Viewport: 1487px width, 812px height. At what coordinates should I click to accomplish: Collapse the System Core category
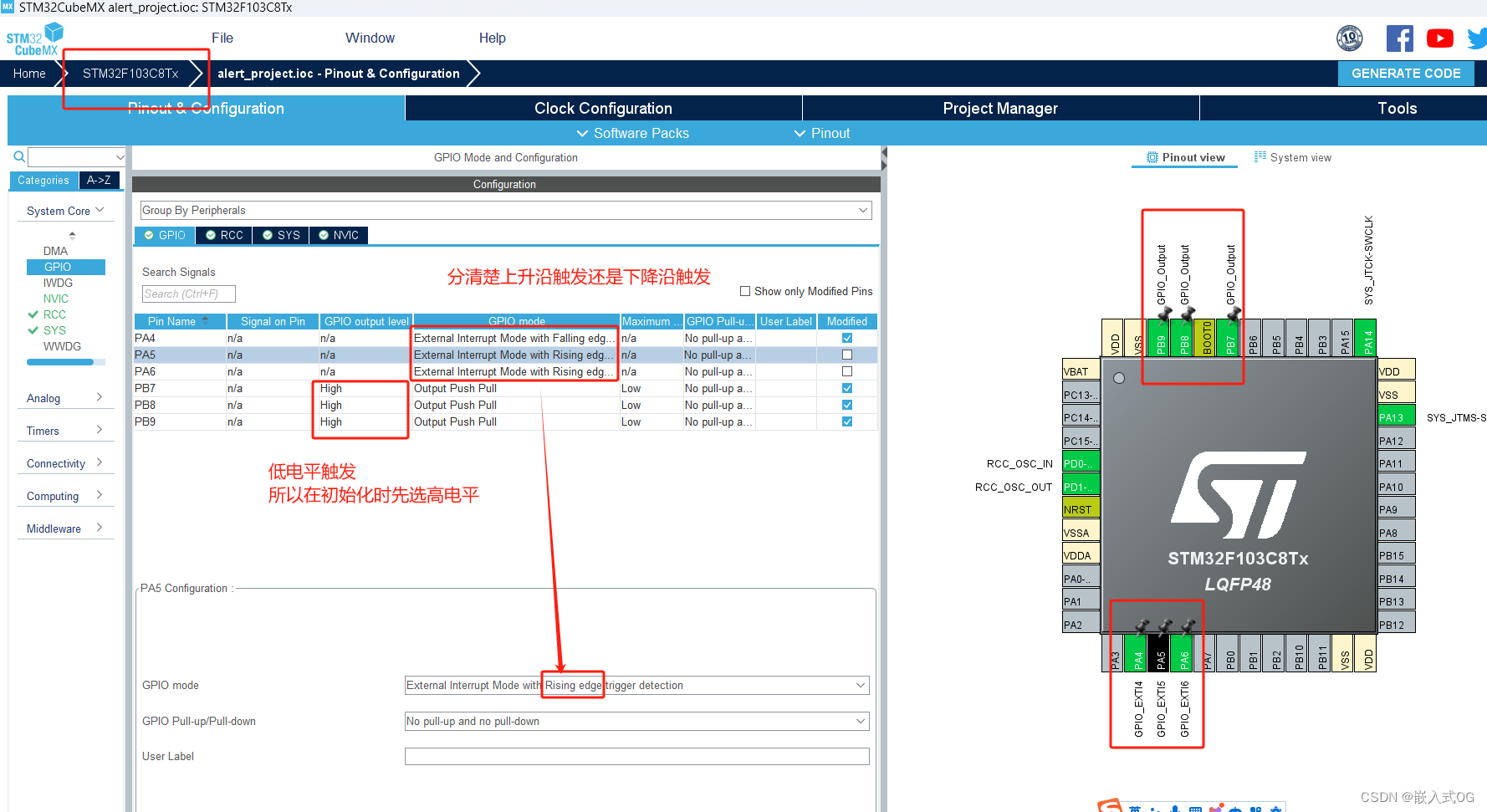tap(65, 211)
